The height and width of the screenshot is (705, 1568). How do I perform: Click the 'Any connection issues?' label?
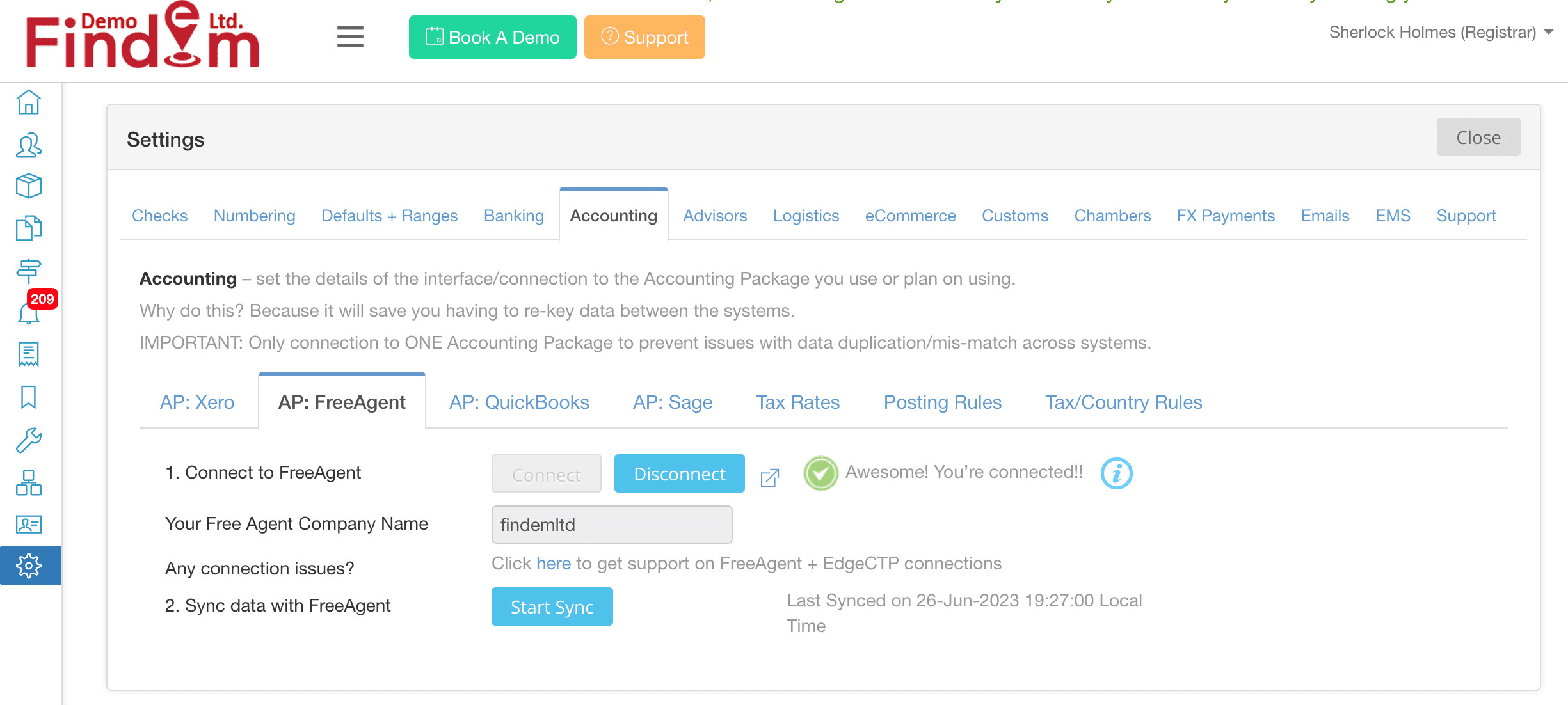point(259,568)
